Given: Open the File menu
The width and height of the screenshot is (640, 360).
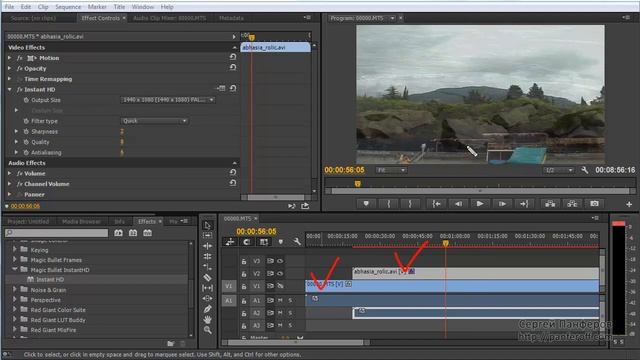Looking at the screenshot, I should 9,7.
